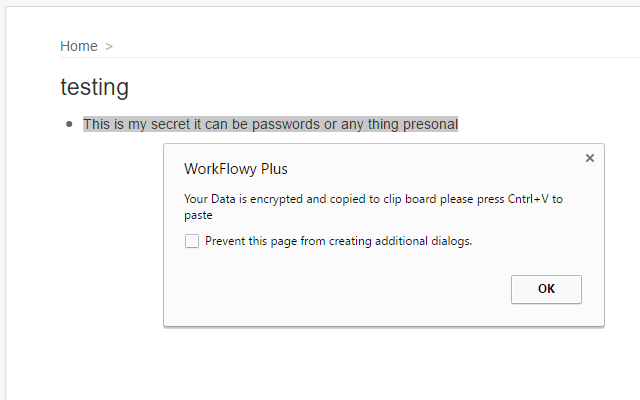Tick the Prevent additional dialogs checkbox
Image resolution: width=640 pixels, height=400 pixels.
click(x=192, y=241)
